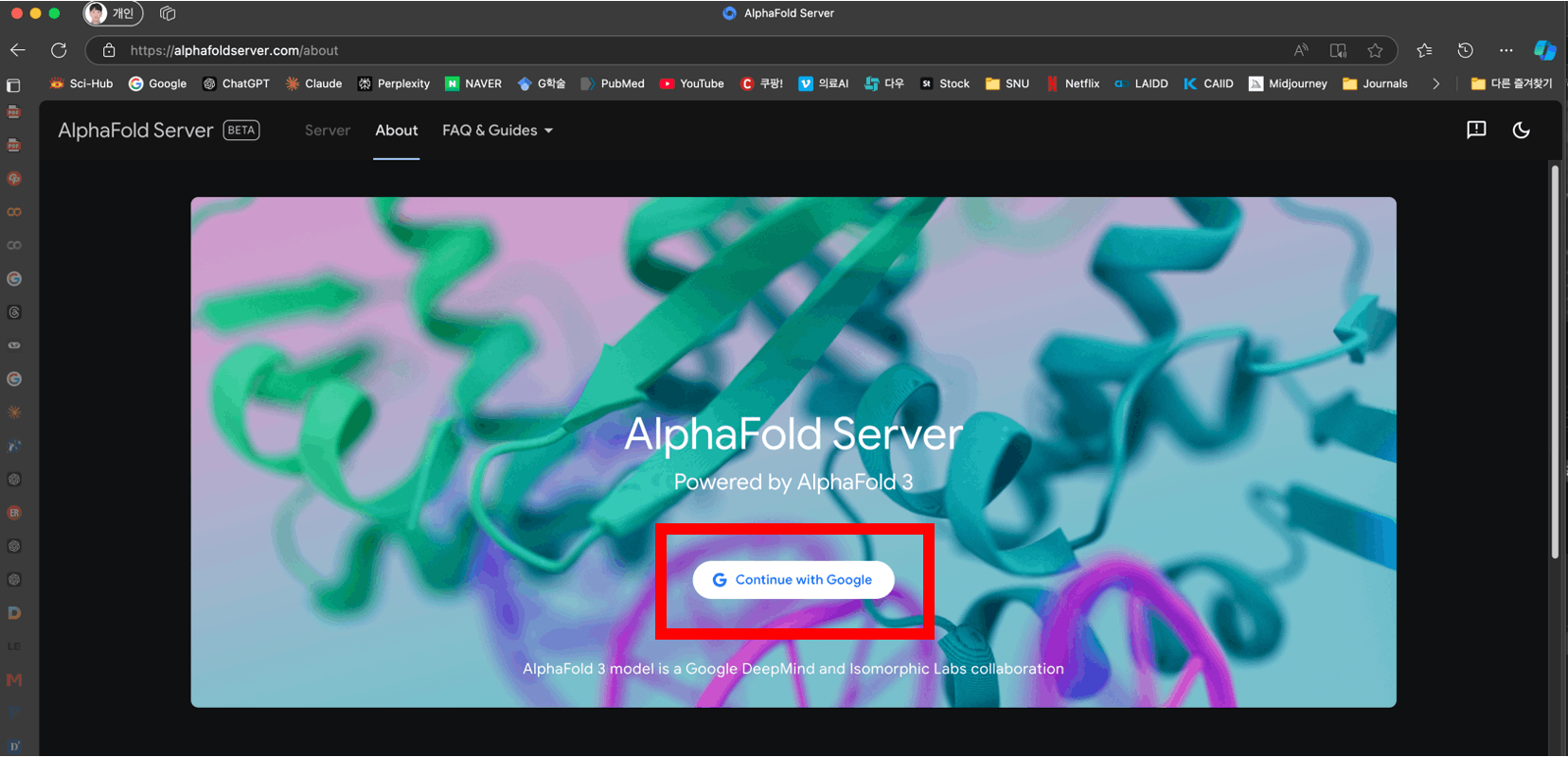The height and width of the screenshot is (757, 1568).
Task: Go to the Server page tab
Action: 328,131
